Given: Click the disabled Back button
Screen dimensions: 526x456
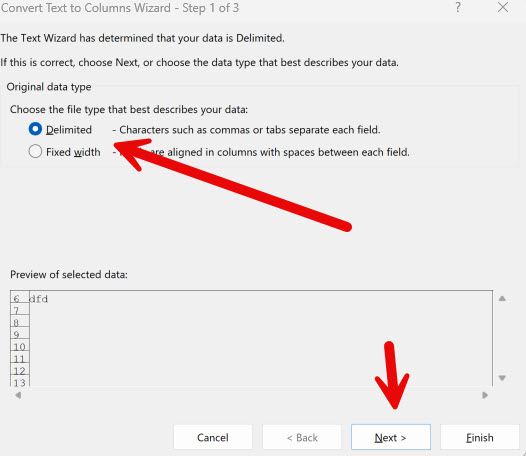Looking at the screenshot, I should pos(302,437).
